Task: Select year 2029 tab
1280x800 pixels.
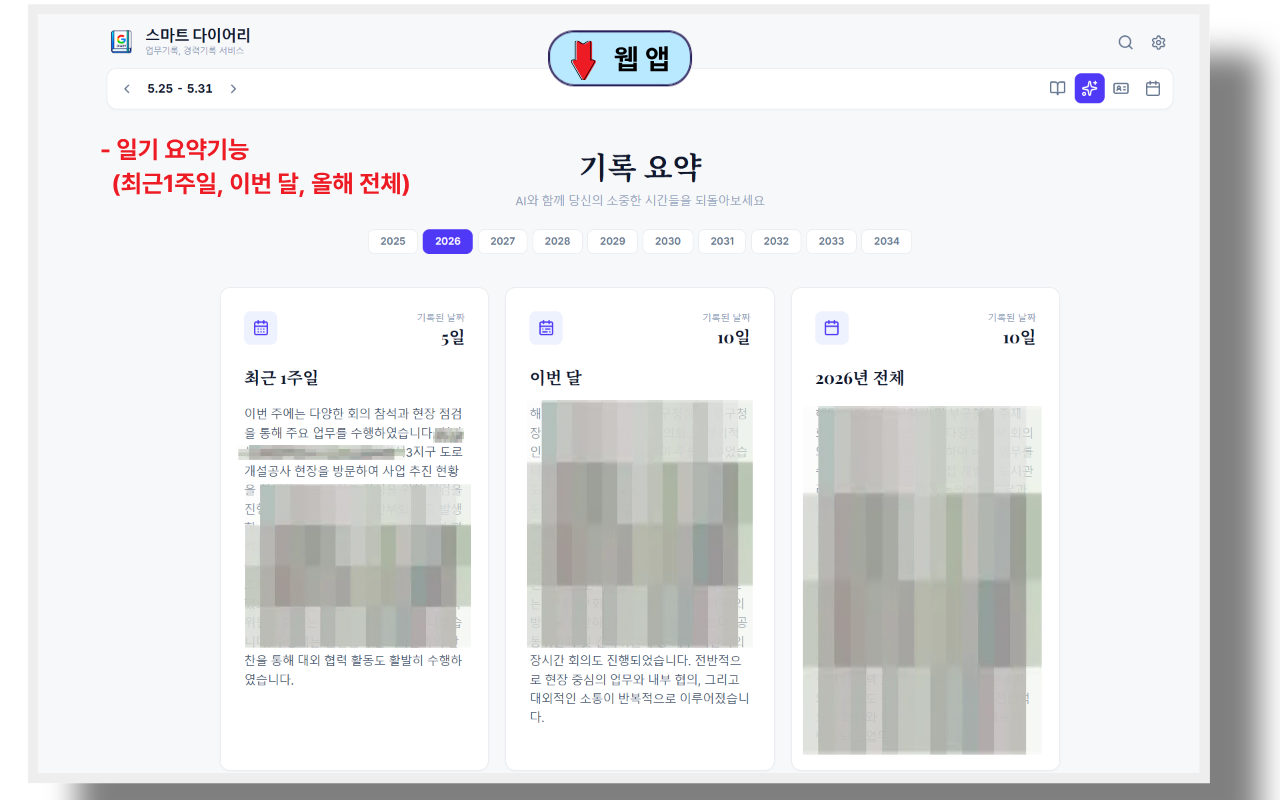Action: pyautogui.click(x=613, y=241)
